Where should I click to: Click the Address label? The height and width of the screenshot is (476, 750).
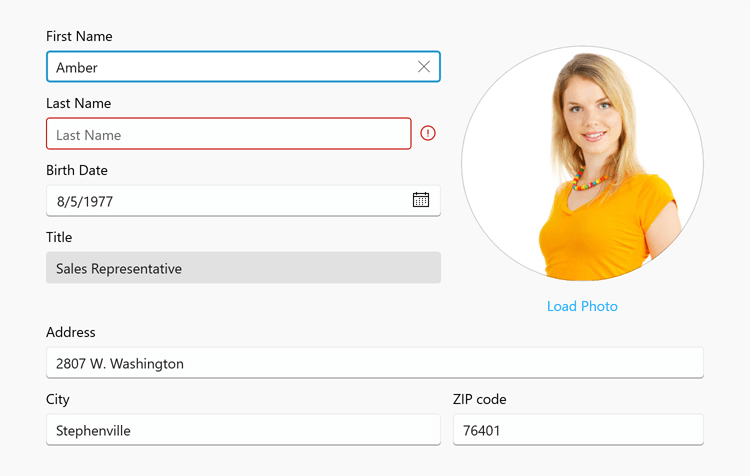[71, 332]
